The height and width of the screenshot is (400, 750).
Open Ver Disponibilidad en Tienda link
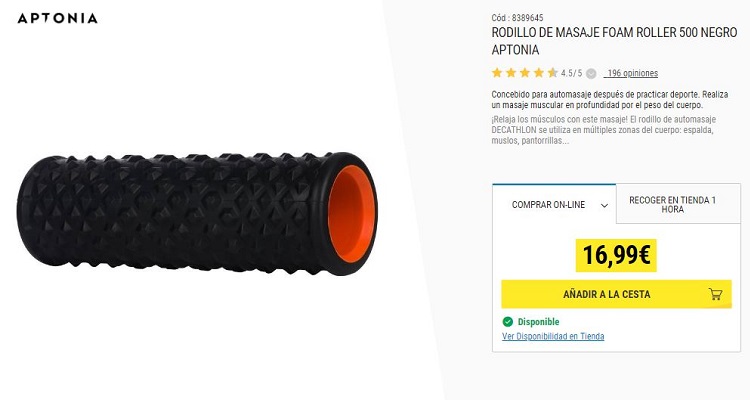(x=553, y=336)
